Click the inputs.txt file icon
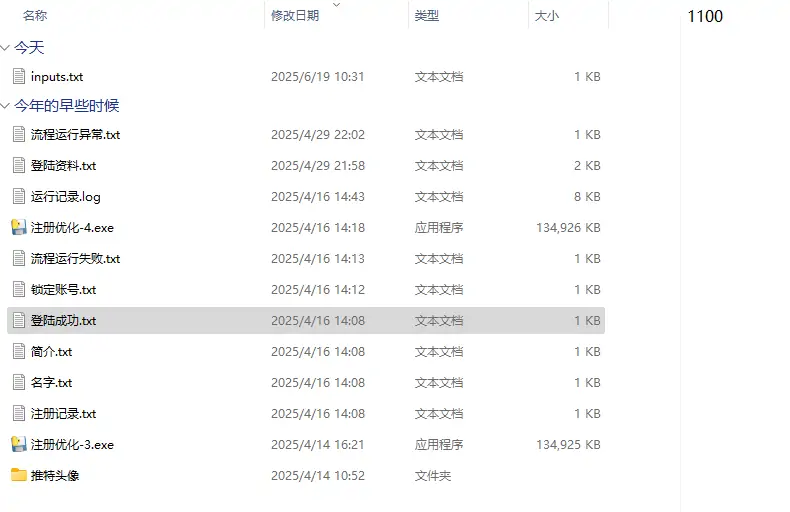Viewport: 790px width, 512px height. (19, 77)
